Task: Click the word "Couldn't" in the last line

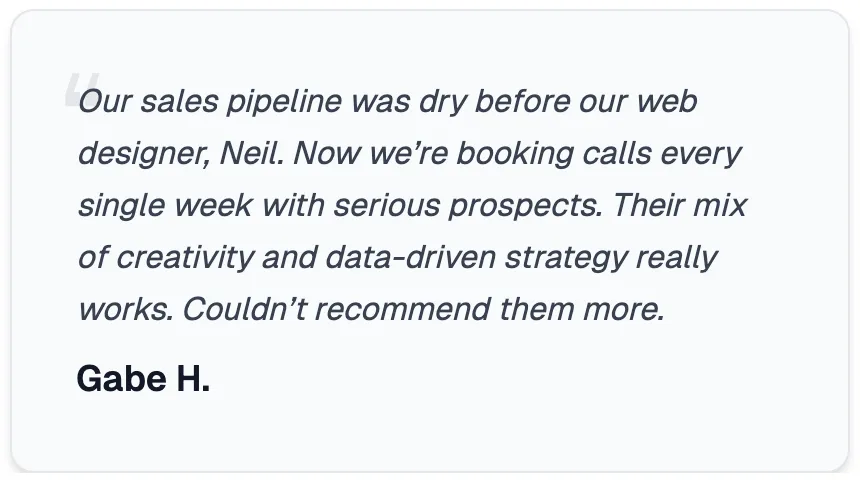Action: [245, 309]
